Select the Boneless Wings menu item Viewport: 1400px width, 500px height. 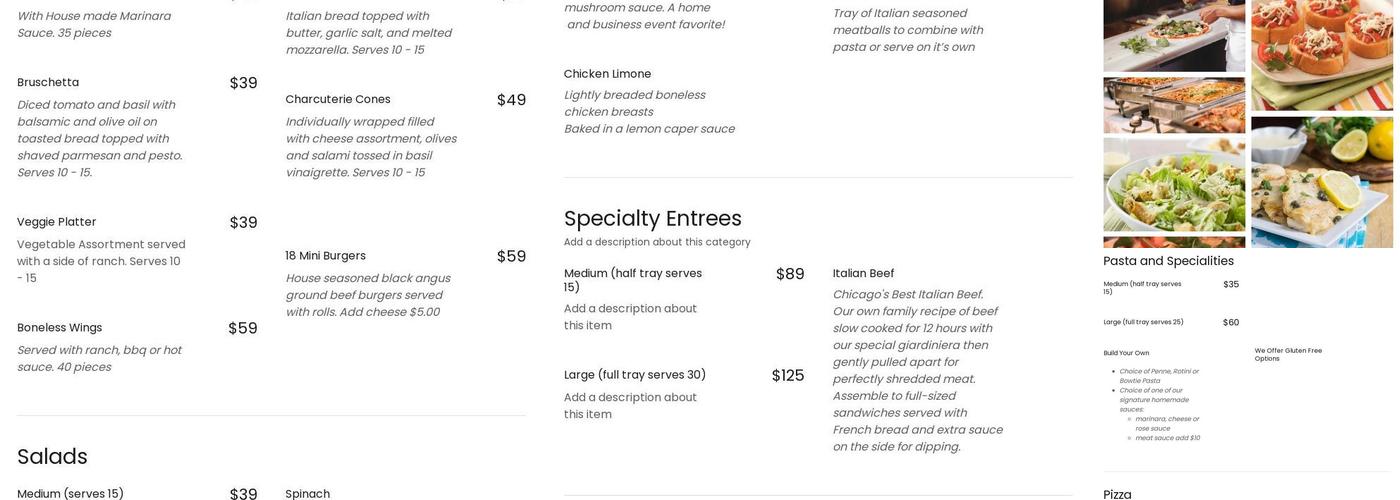[x=59, y=328]
